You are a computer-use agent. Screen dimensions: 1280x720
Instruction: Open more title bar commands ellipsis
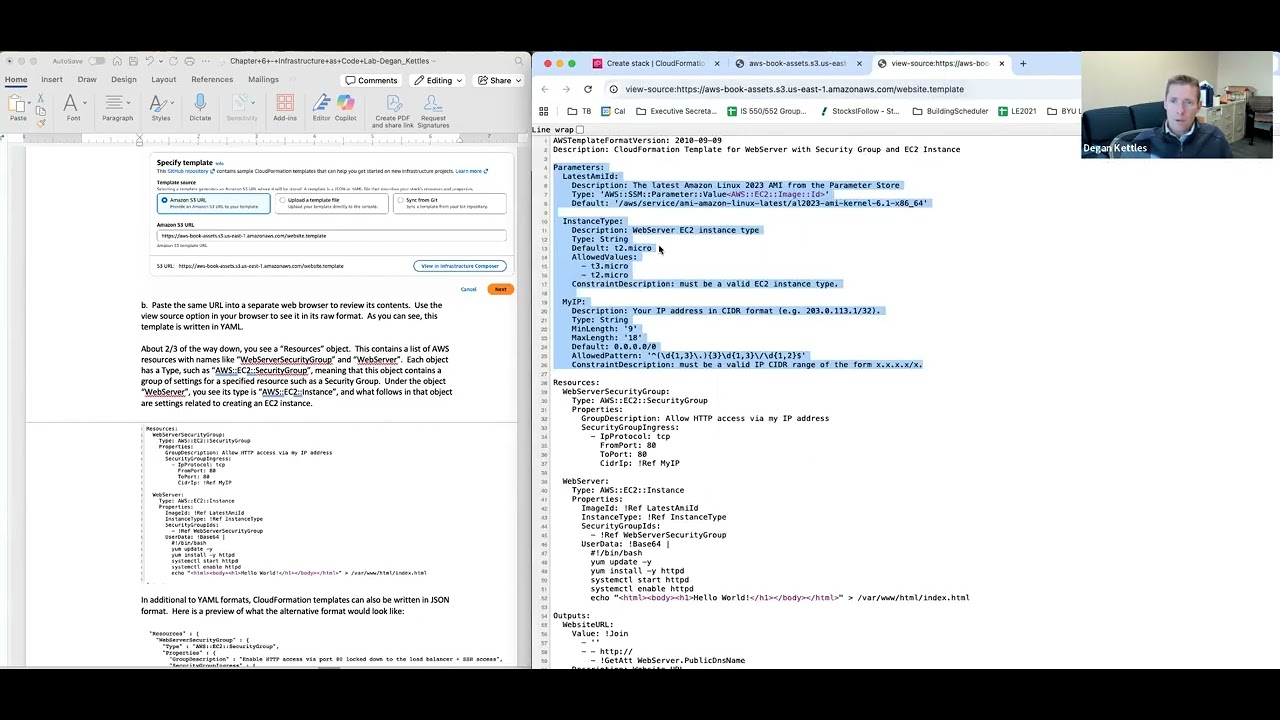click(206, 61)
